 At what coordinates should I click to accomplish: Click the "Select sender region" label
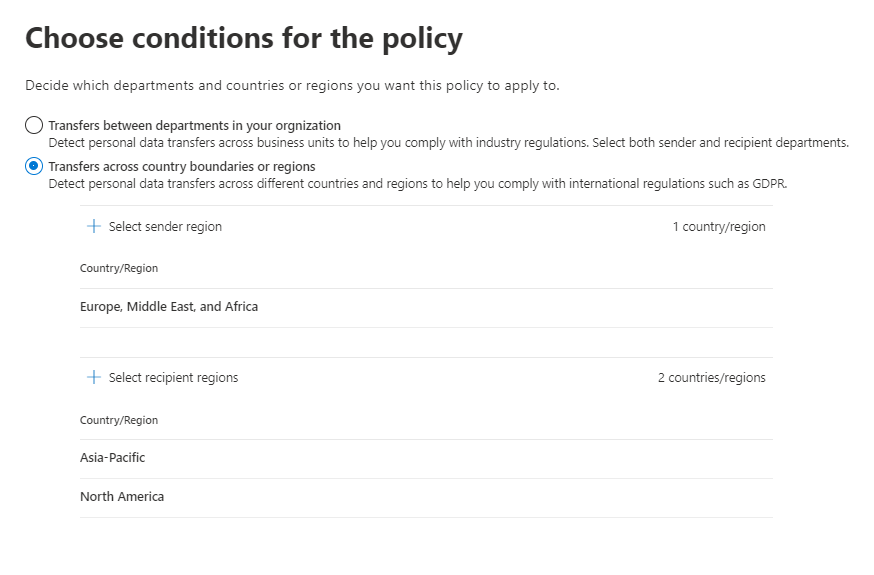pos(165,227)
